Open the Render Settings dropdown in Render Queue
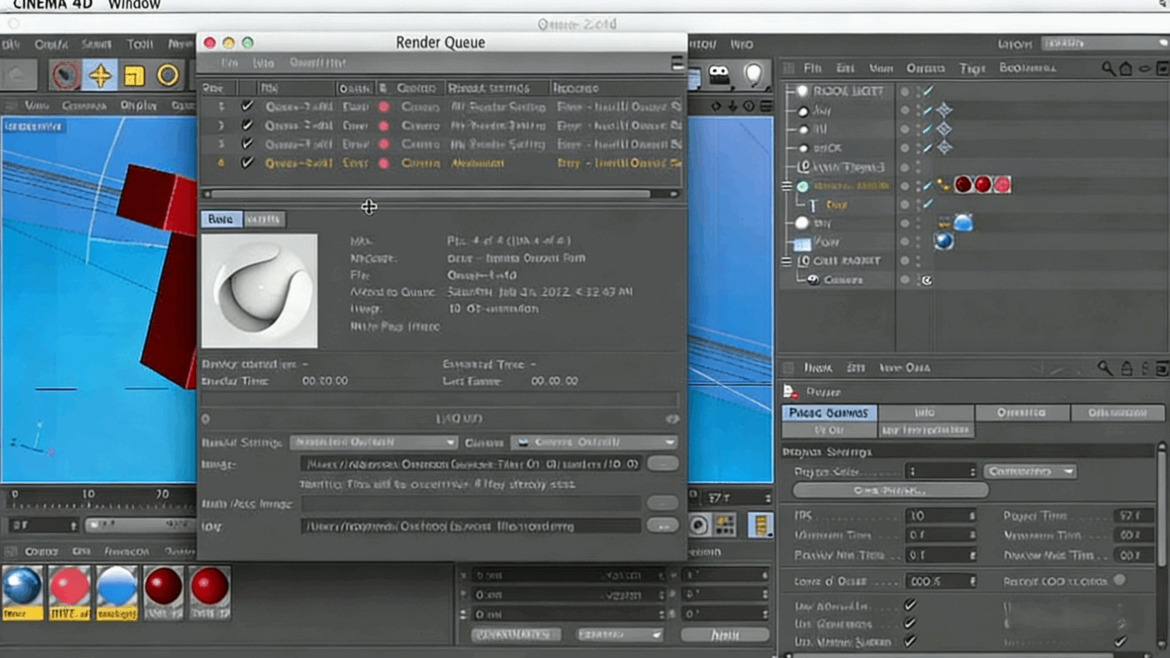This screenshot has width=1170, height=658. click(373, 442)
